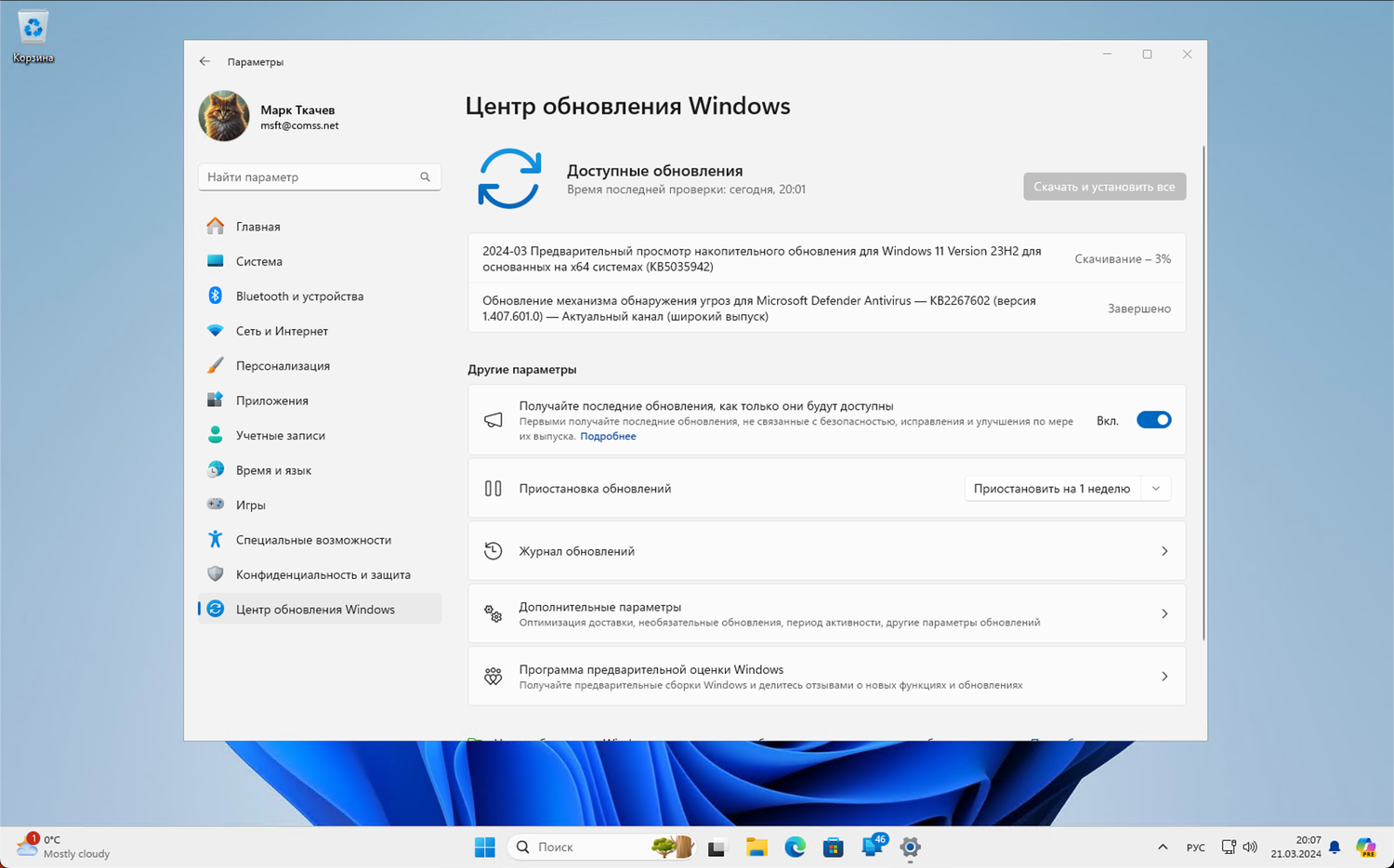
Task: Select Центр обновления Windows in sidebar
Action: (320, 610)
